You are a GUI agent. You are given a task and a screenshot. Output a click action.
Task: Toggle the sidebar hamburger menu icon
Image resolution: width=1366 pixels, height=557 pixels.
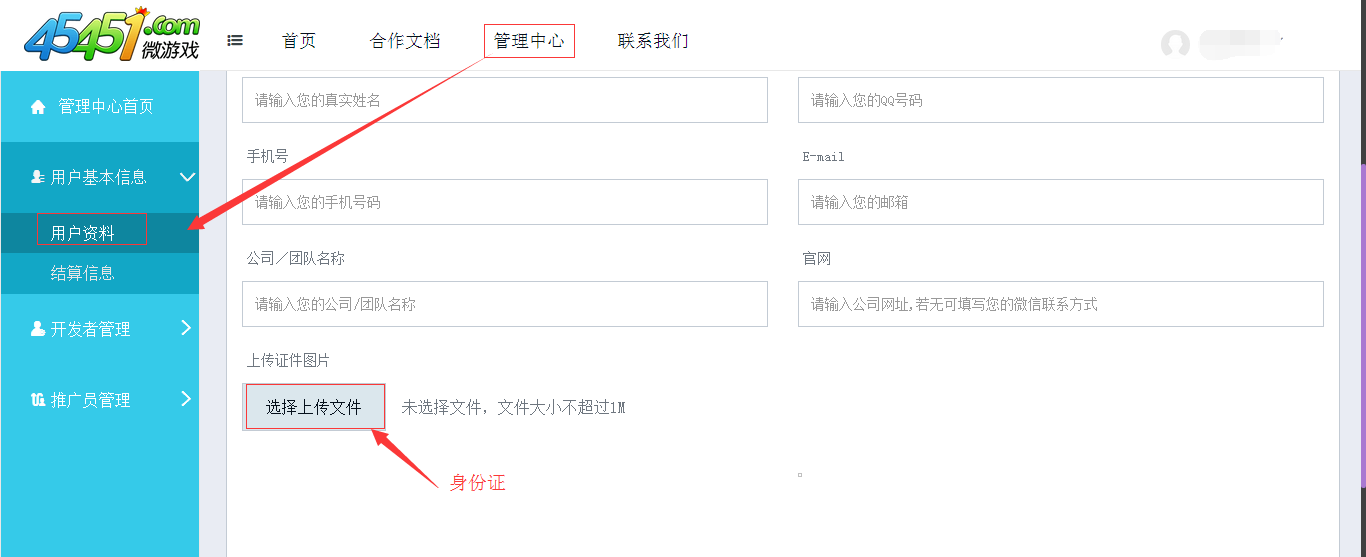coord(235,41)
